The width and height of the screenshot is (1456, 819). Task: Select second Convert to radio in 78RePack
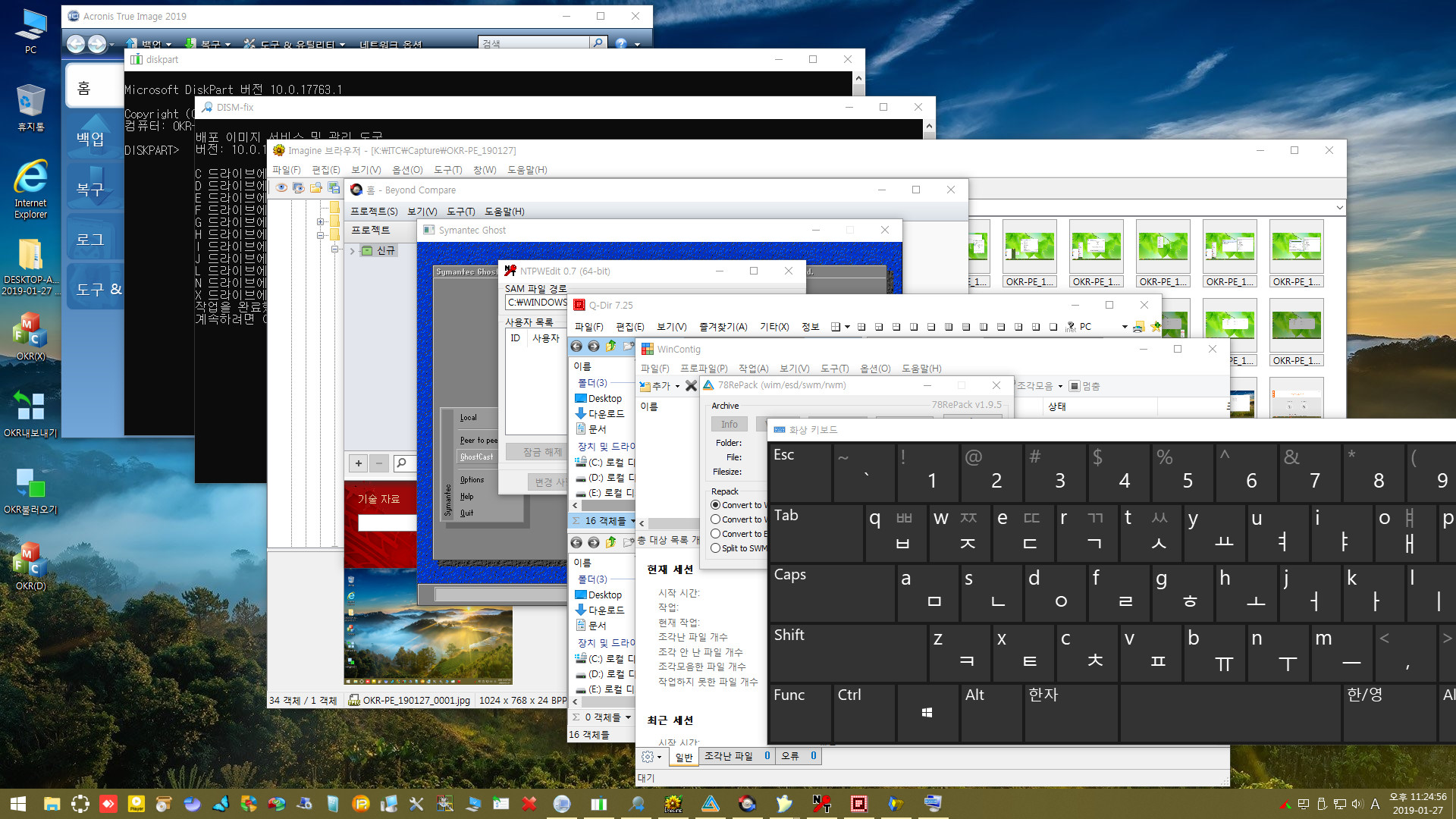[x=715, y=519]
